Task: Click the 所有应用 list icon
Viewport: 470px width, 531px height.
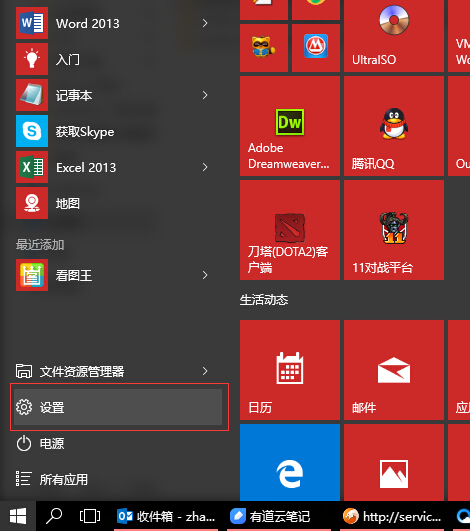Action: [24, 479]
